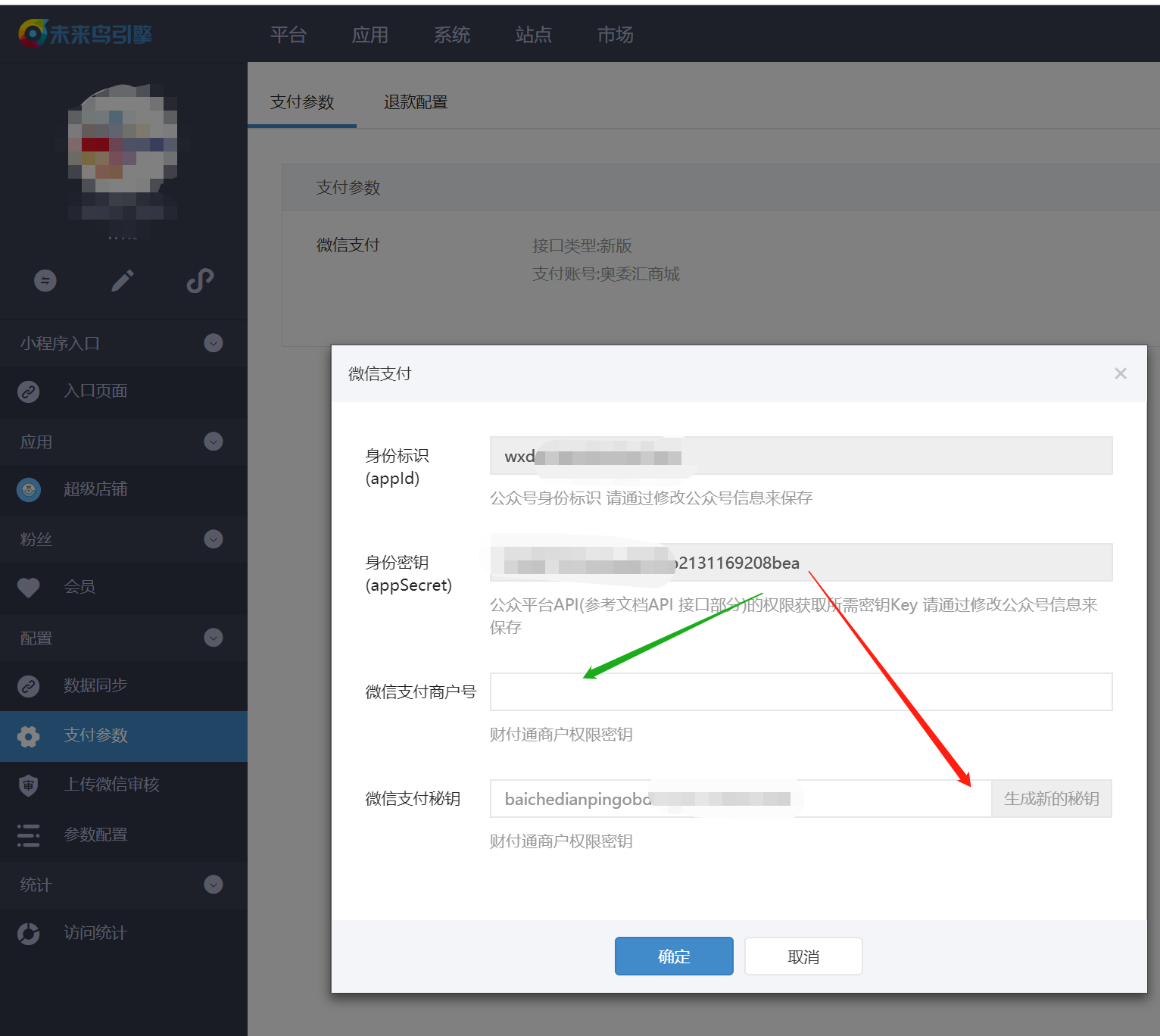This screenshot has width=1160, height=1036.
Task: Click the chain link icon under avatar
Action: pyautogui.click(x=200, y=281)
